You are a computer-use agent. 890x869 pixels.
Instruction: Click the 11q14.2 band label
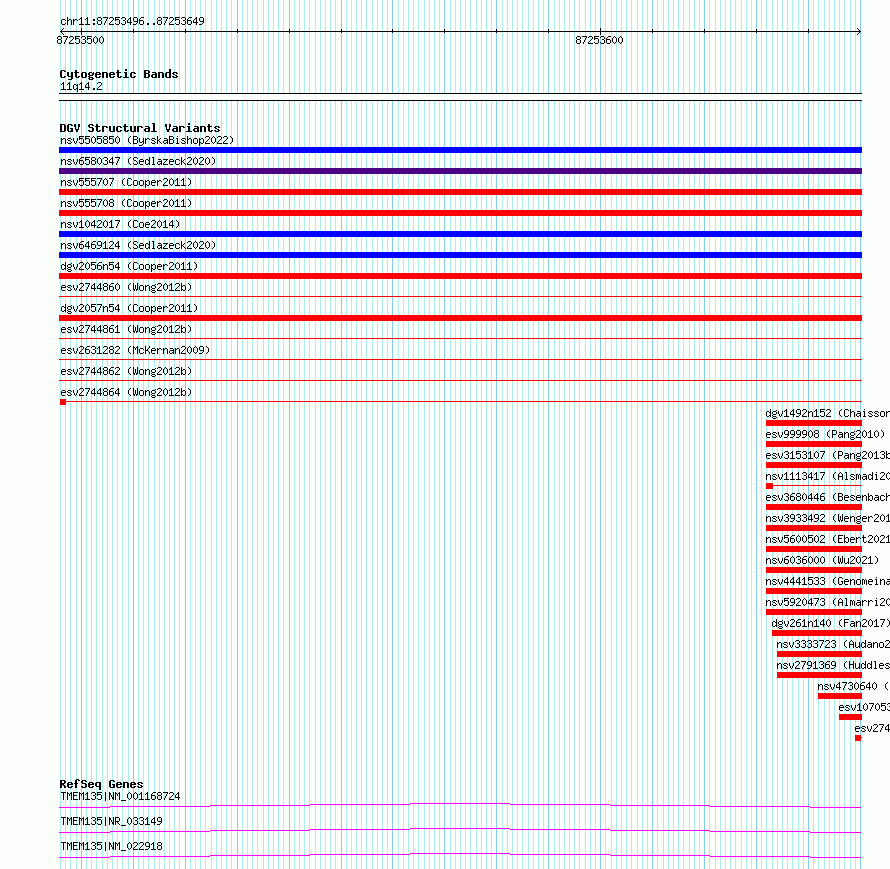pos(81,86)
